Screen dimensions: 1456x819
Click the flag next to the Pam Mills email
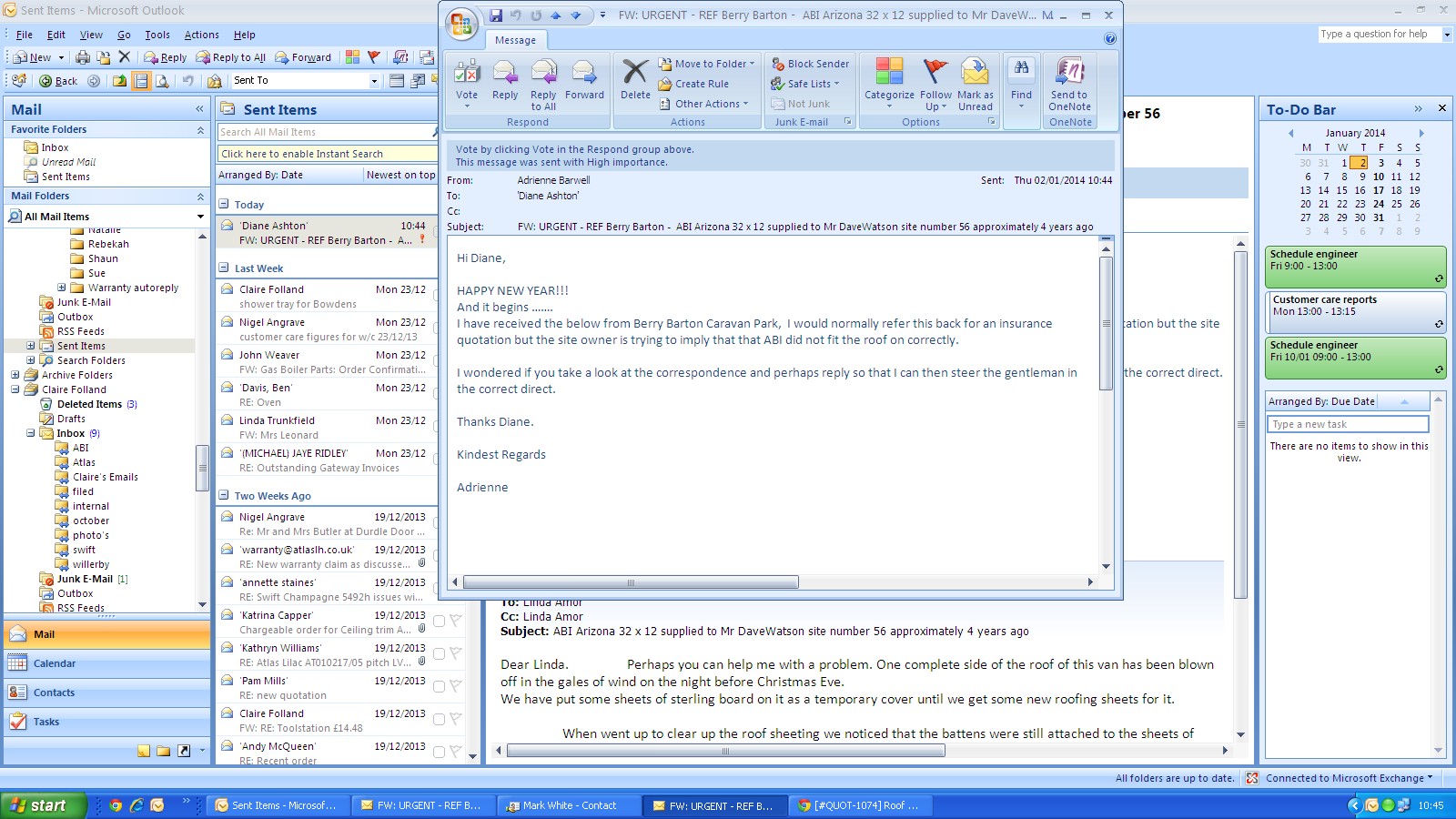pos(455,686)
